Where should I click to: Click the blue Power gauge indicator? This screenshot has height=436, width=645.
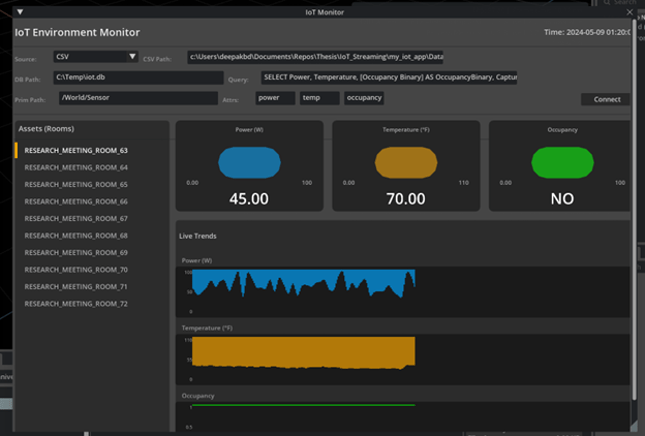tap(249, 162)
